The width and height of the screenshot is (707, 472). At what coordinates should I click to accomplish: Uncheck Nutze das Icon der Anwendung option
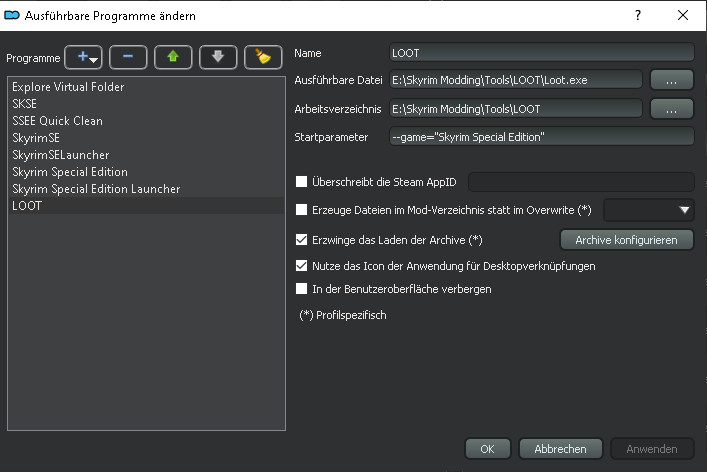(302, 267)
